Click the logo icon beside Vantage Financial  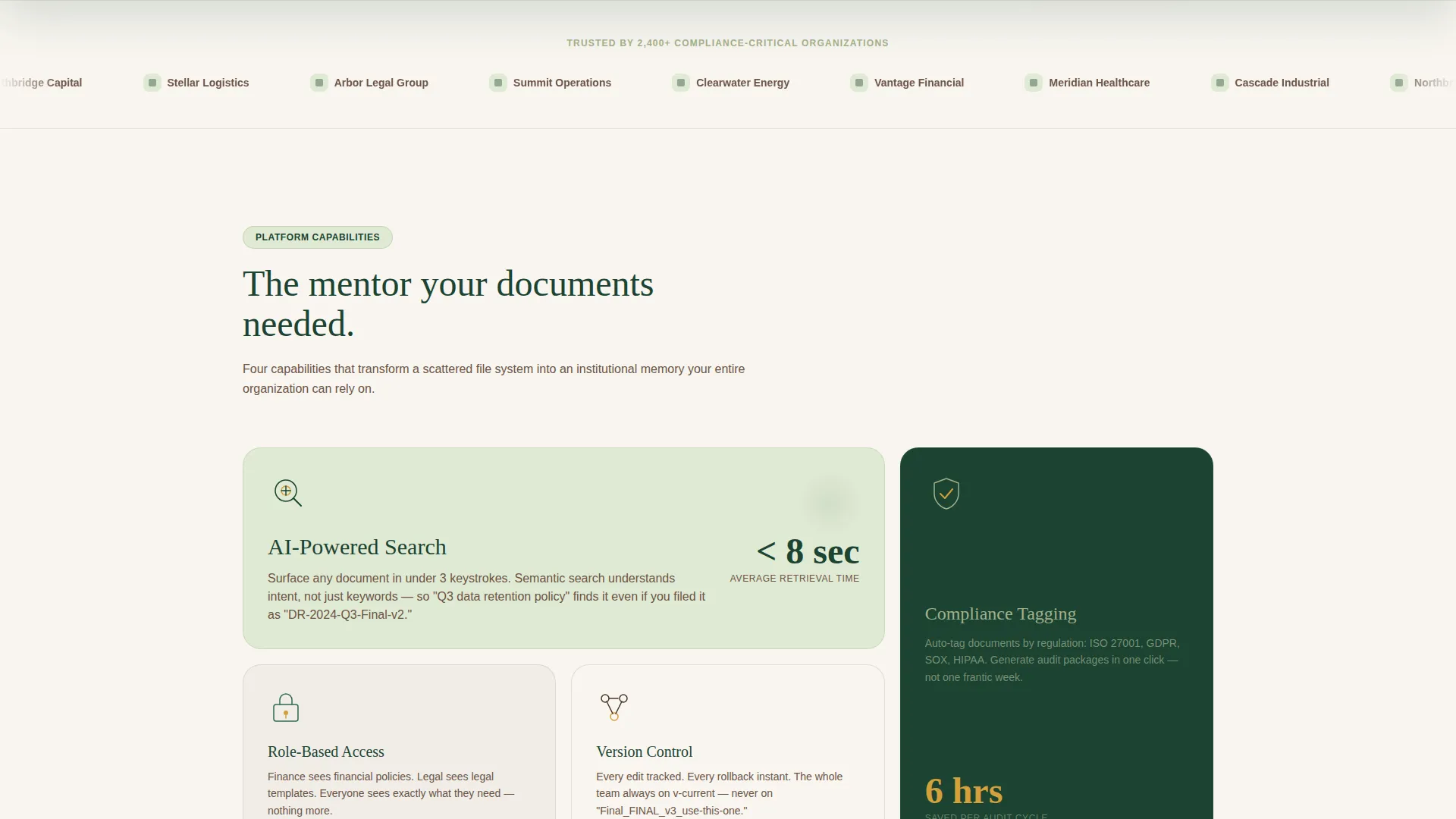pyautogui.click(x=859, y=83)
